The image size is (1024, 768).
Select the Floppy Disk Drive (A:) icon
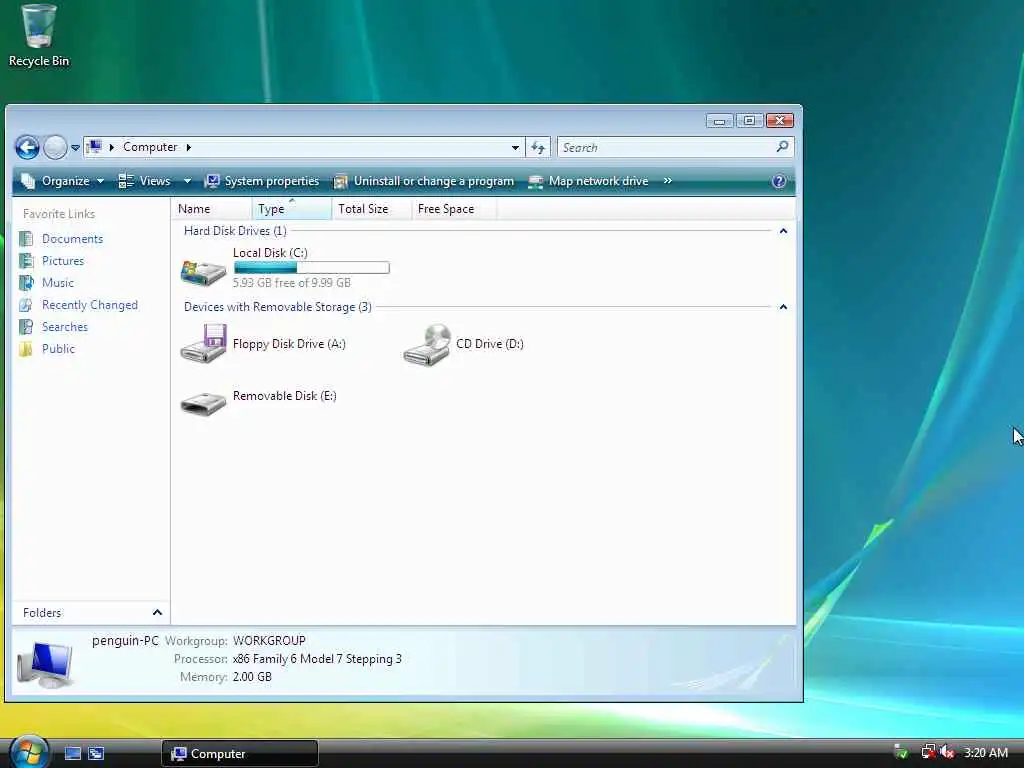tap(203, 344)
